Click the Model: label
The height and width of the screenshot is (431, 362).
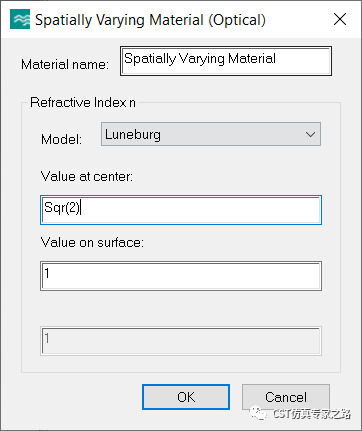tap(61, 139)
